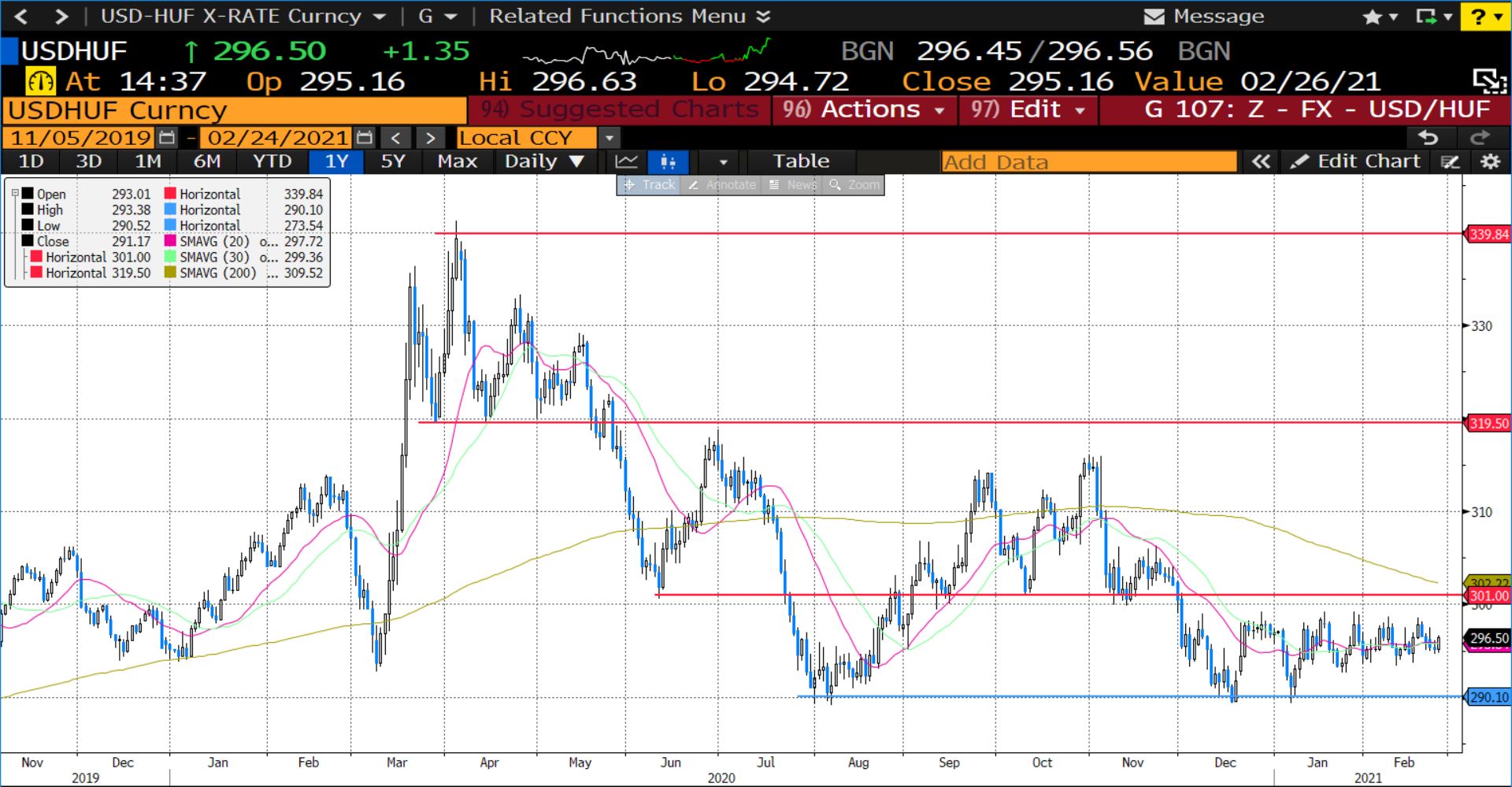Open the 96) Actions menu
This screenshot has height=787, width=1512.
point(865,110)
